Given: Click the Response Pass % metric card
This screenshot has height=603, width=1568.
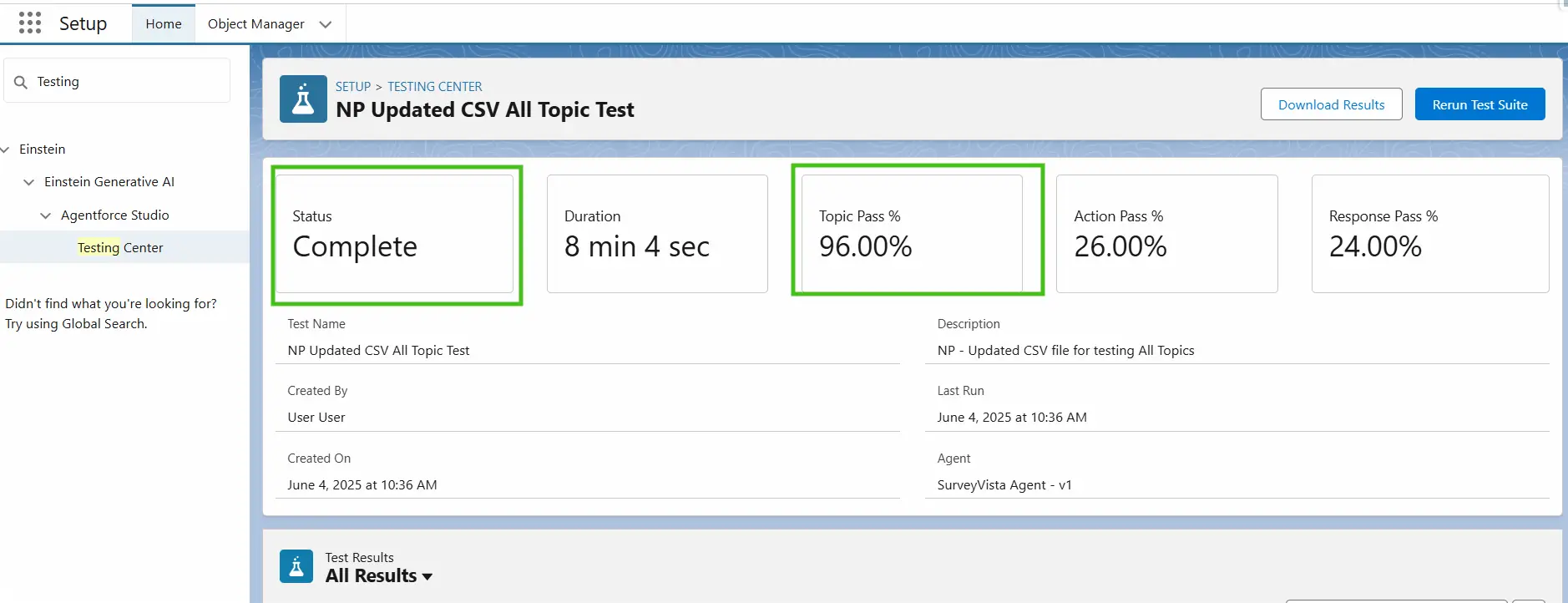Looking at the screenshot, I should click(x=1429, y=233).
